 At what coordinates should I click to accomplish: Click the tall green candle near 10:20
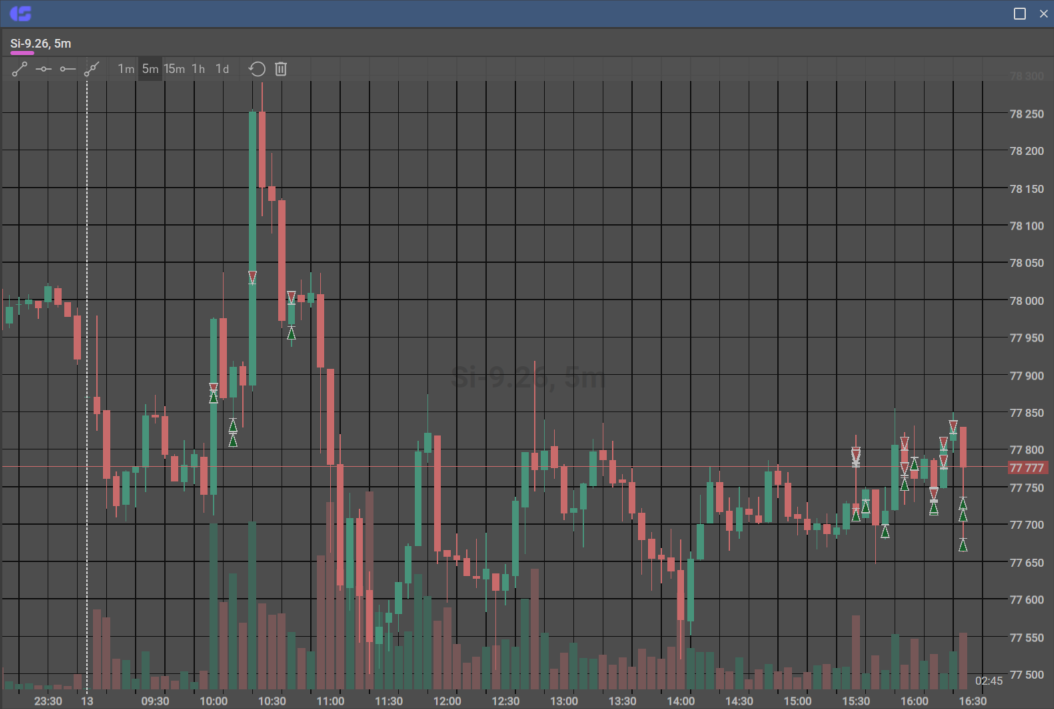(x=252, y=249)
